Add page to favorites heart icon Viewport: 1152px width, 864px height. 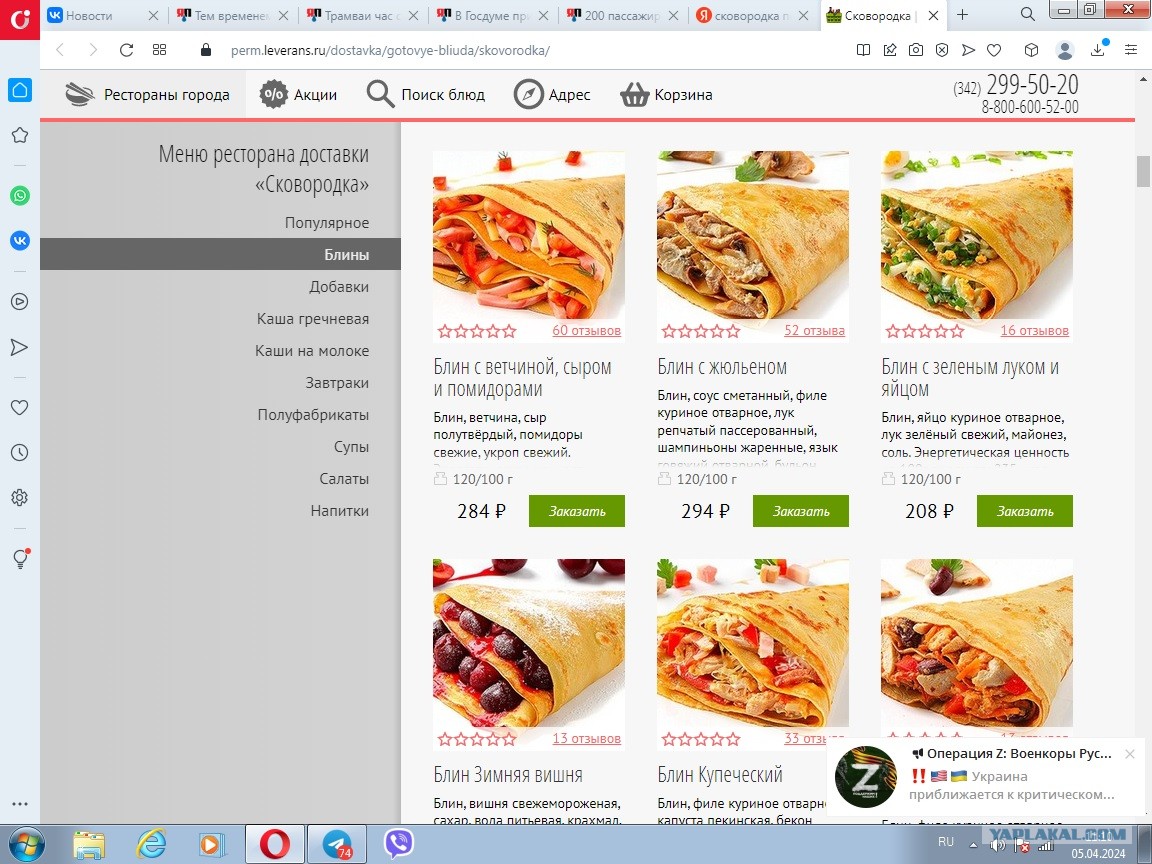994,50
